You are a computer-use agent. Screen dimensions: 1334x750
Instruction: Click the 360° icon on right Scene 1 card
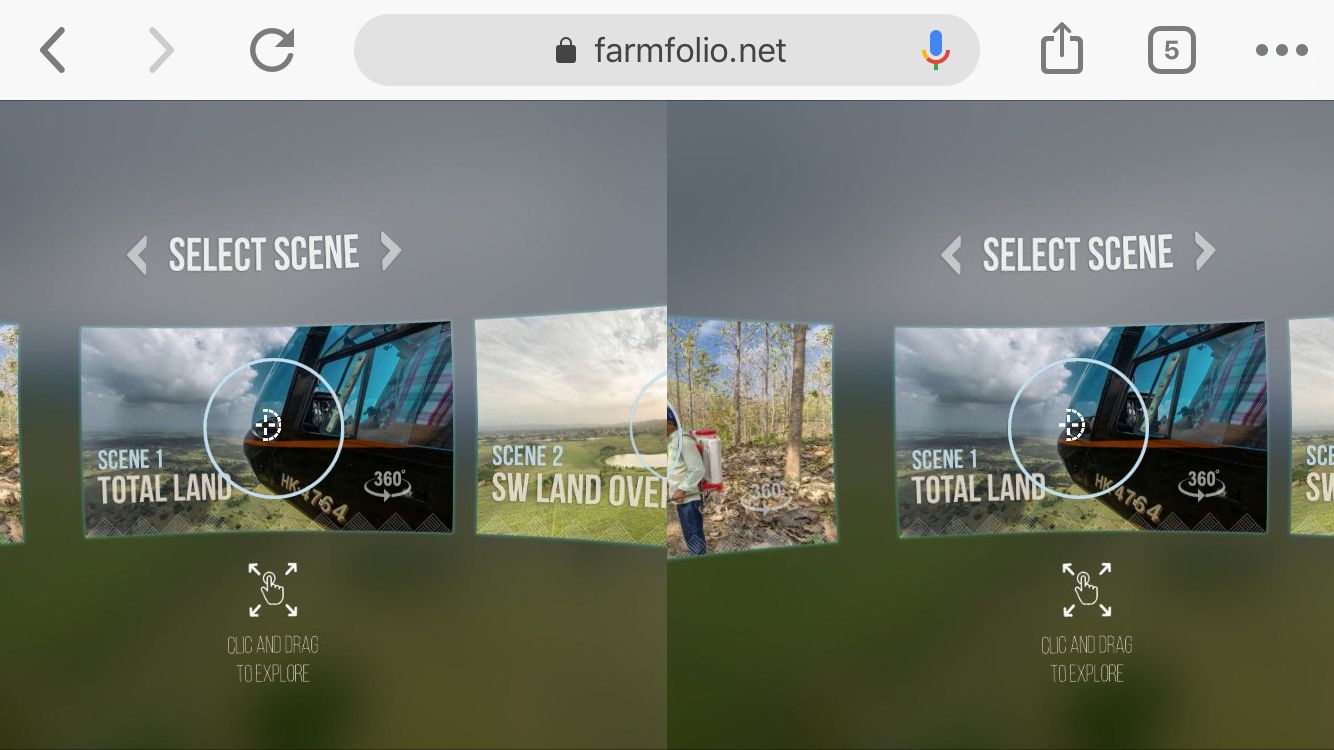point(1202,483)
